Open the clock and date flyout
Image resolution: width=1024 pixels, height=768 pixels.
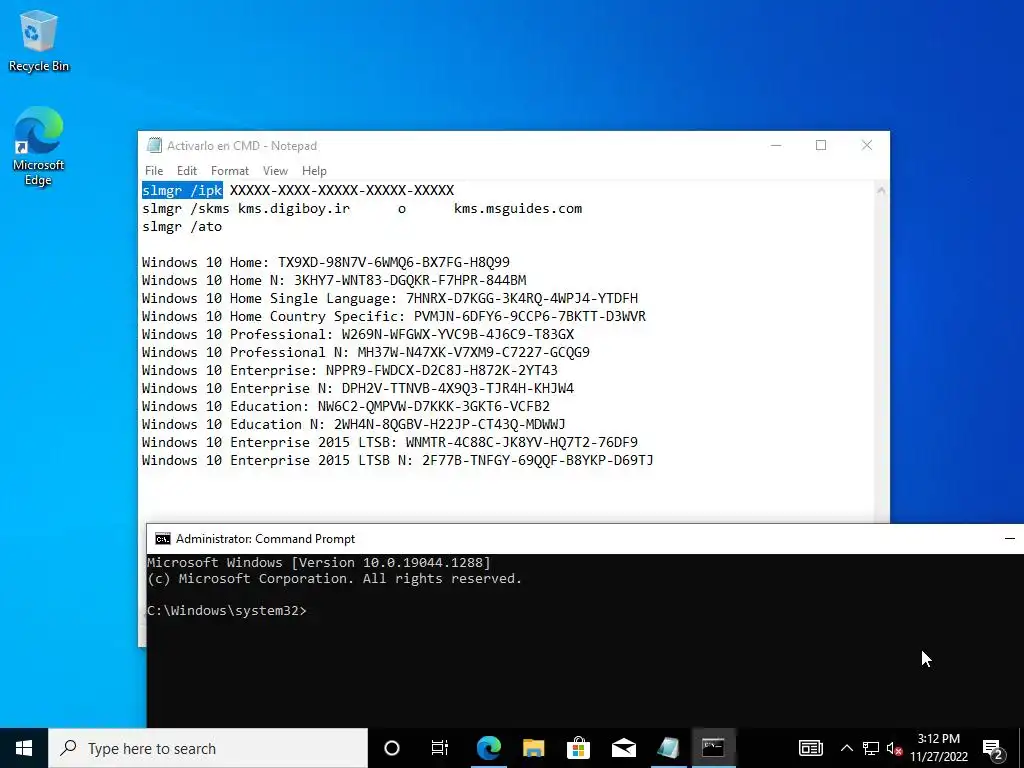pos(939,748)
